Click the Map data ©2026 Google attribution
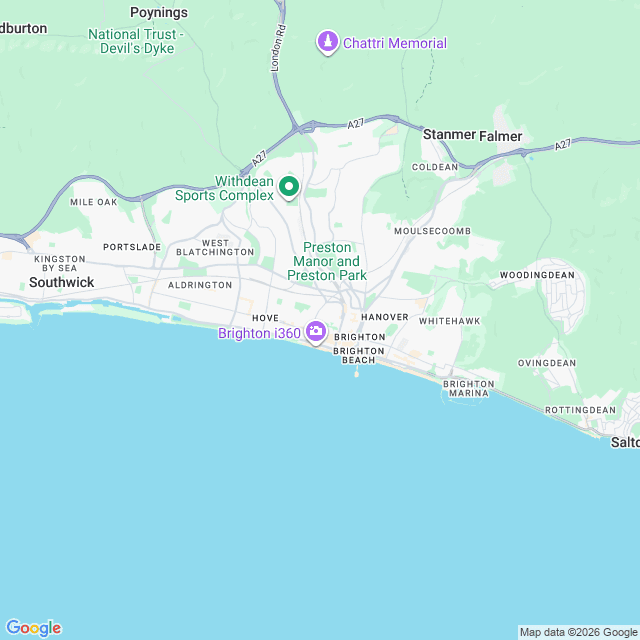This screenshot has width=640, height=640. pos(578,632)
